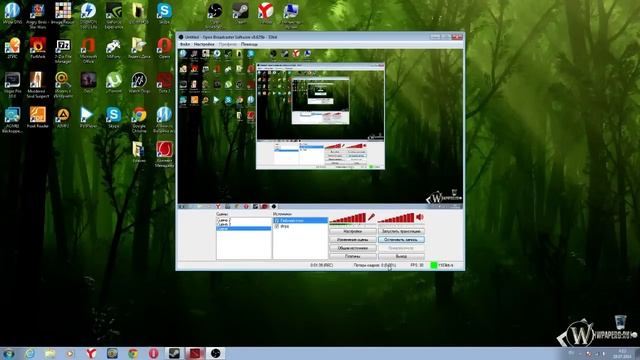Viewport: 640px width, 360px height.
Task: Switch to Chrome in taskbar
Action: click(133, 353)
